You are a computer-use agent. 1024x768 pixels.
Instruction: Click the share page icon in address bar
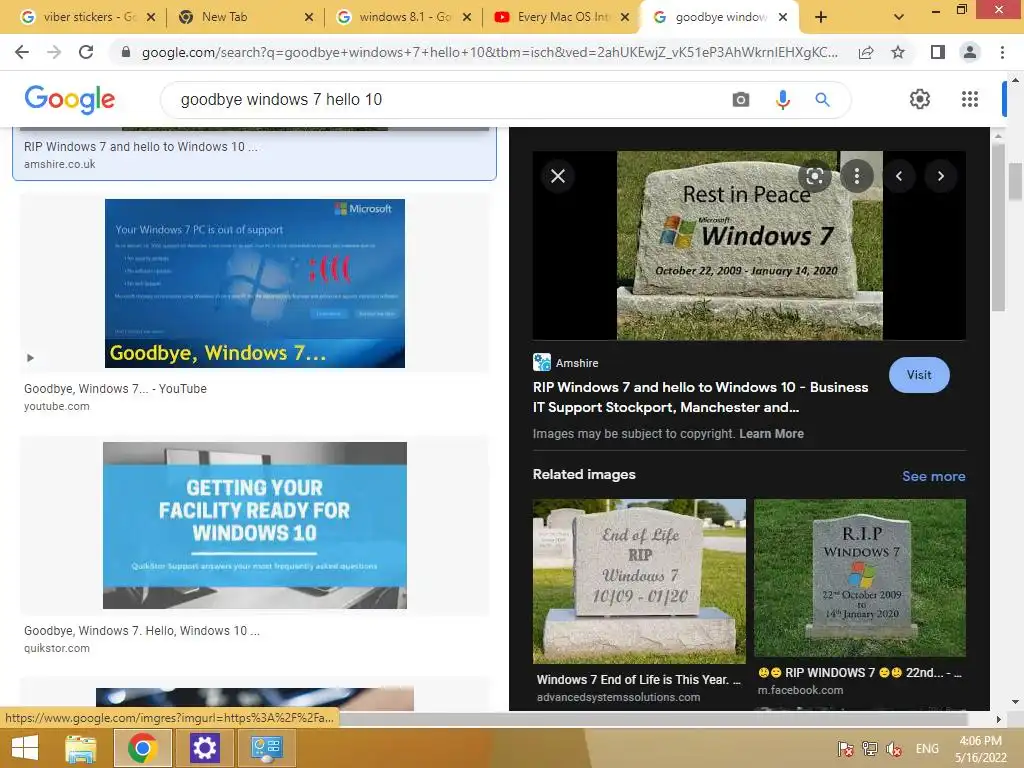(x=866, y=52)
